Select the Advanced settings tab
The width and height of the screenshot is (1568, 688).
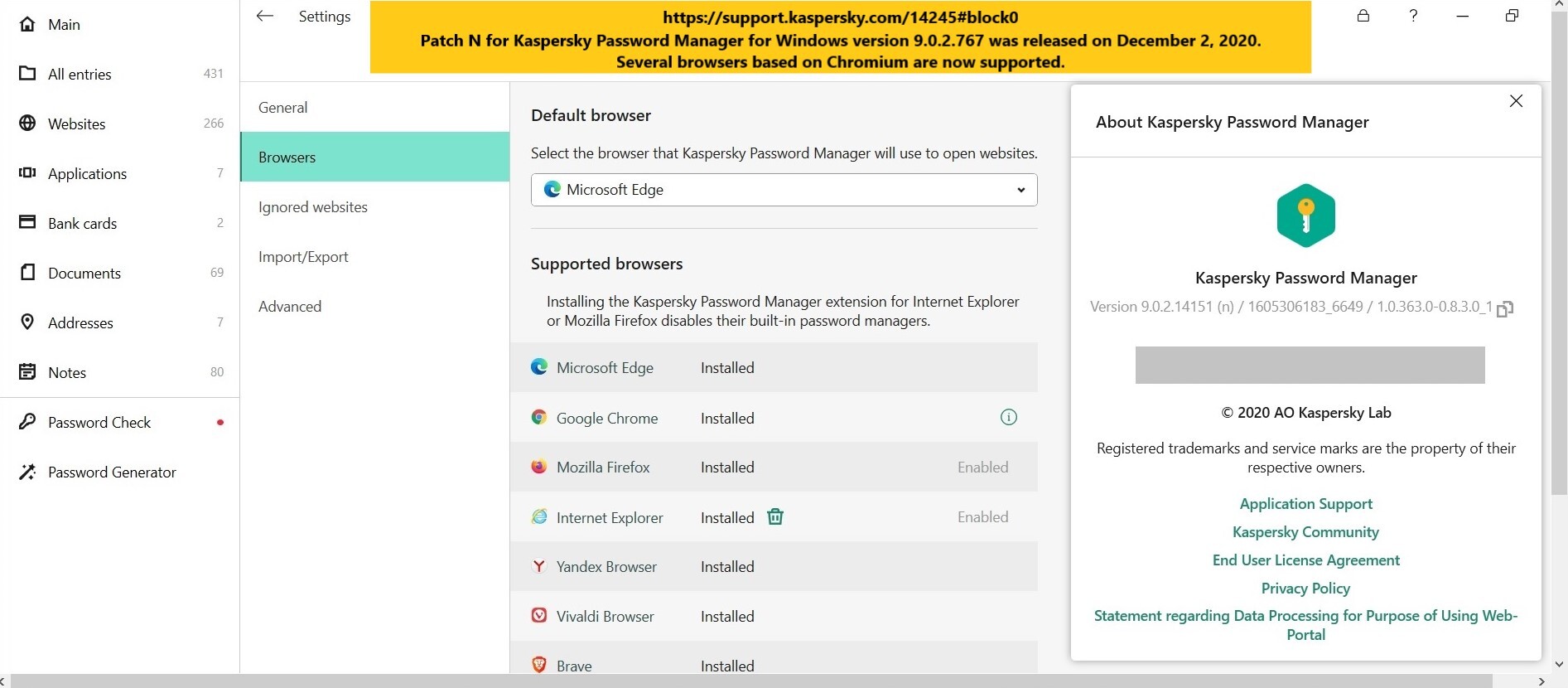coord(290,307)
